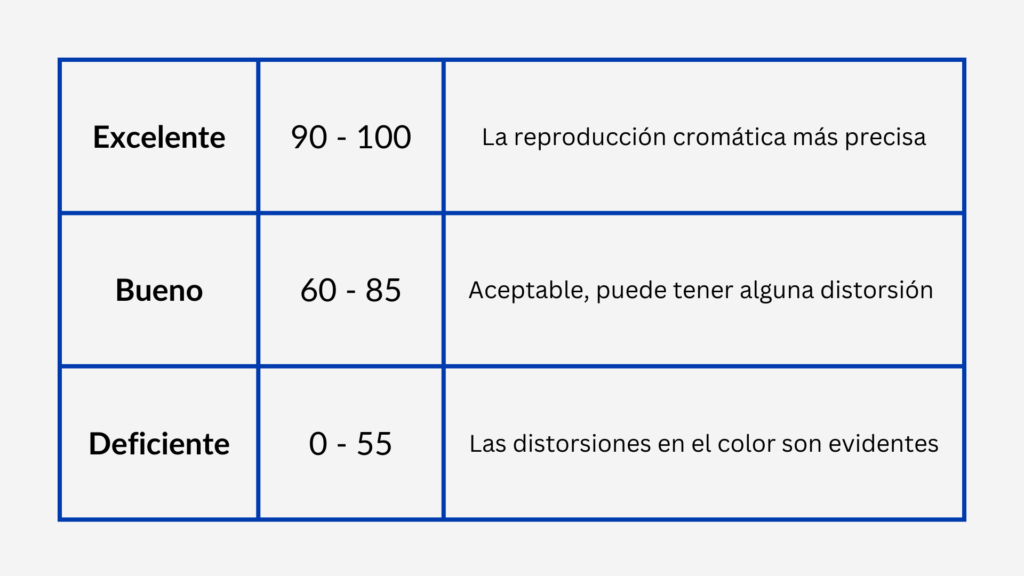This screenshot has width=1024, height=576.
Task: Click the 'Las distorsiones en el color' description
Action: (704, 443)
